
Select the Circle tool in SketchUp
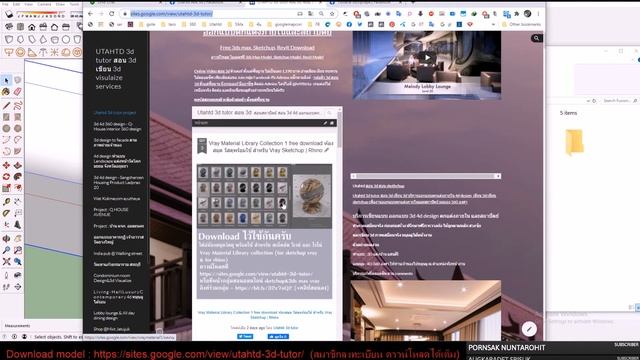[x=6, y=128]
